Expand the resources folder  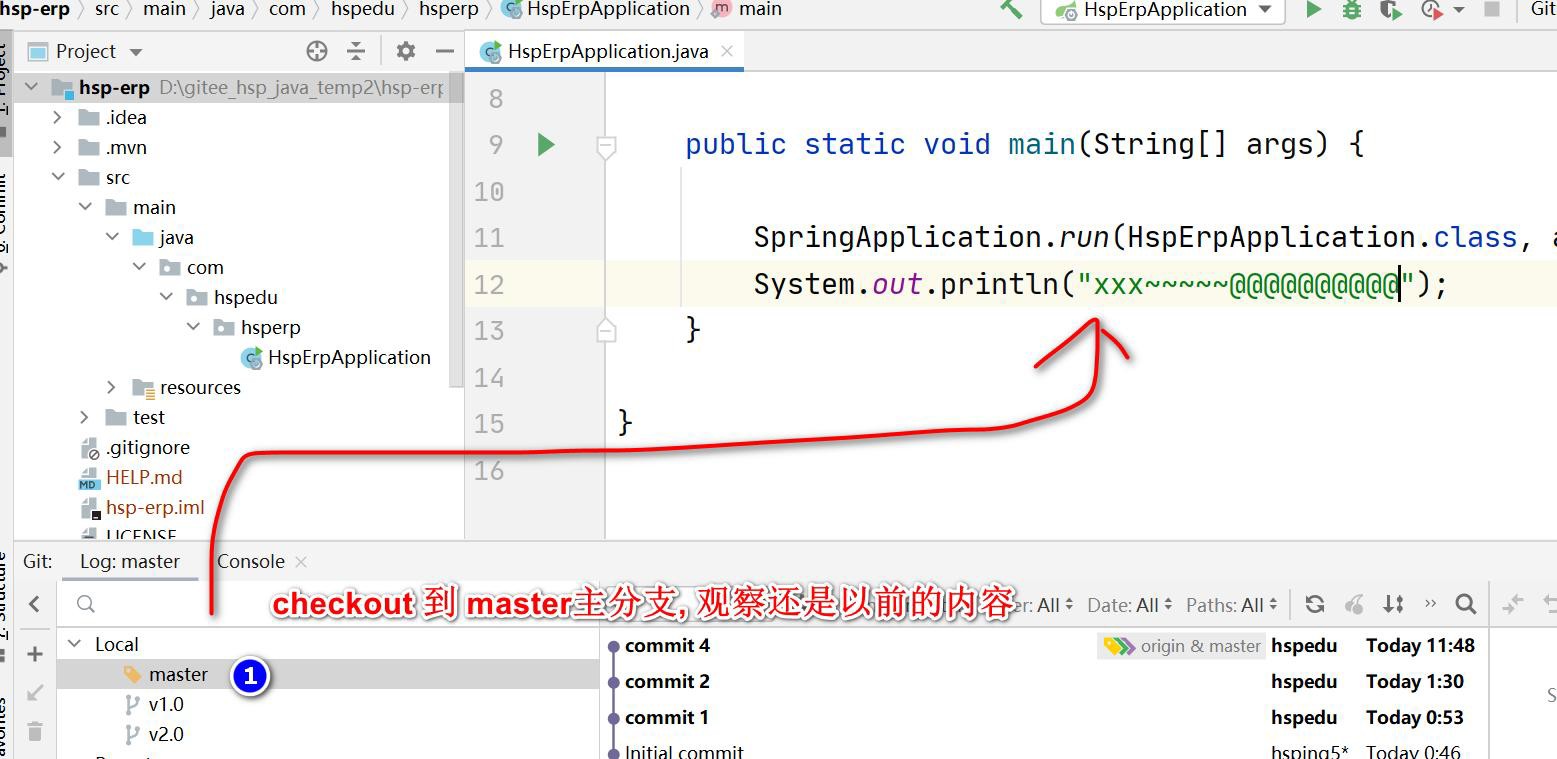pos(112,387)
